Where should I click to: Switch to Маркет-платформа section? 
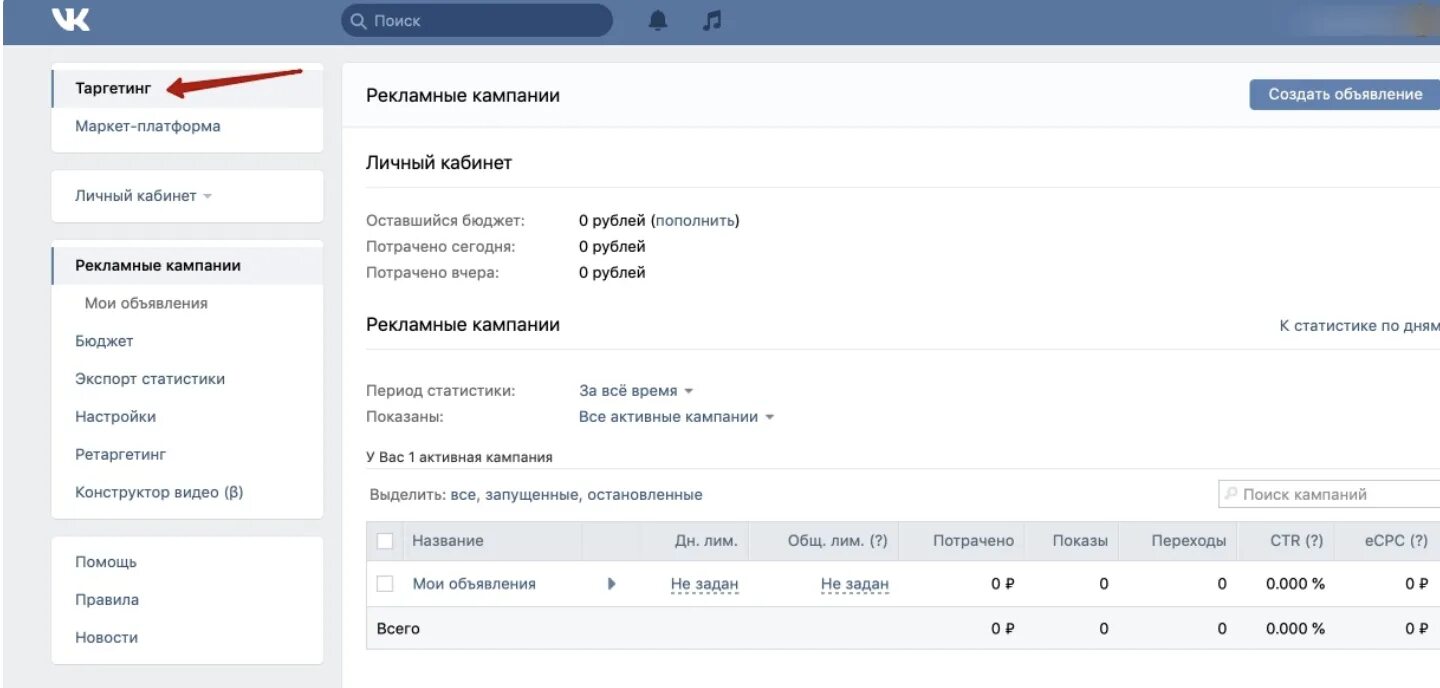click(148, 127)
